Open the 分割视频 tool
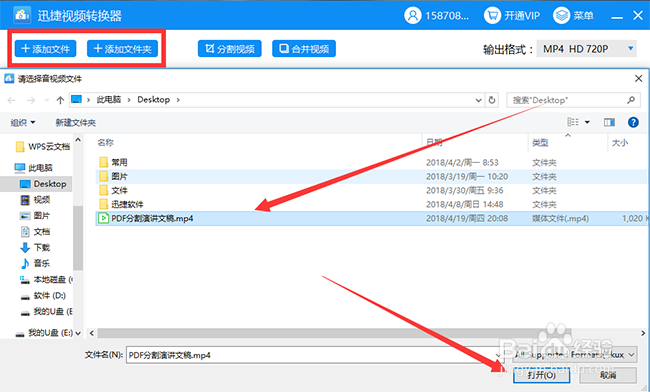Image resolution: width=650 pixels, height=392 pixels. pyautogui.click(x=230, y=48)
